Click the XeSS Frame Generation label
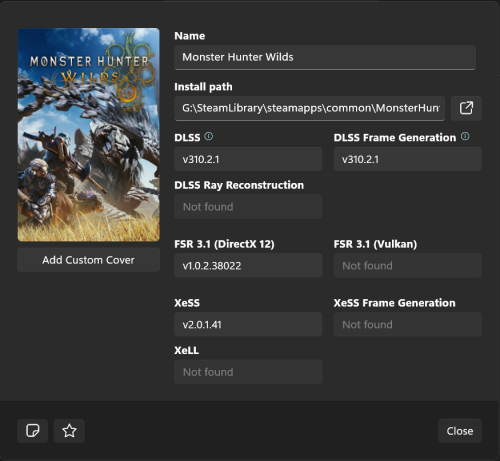 (395, 303)
